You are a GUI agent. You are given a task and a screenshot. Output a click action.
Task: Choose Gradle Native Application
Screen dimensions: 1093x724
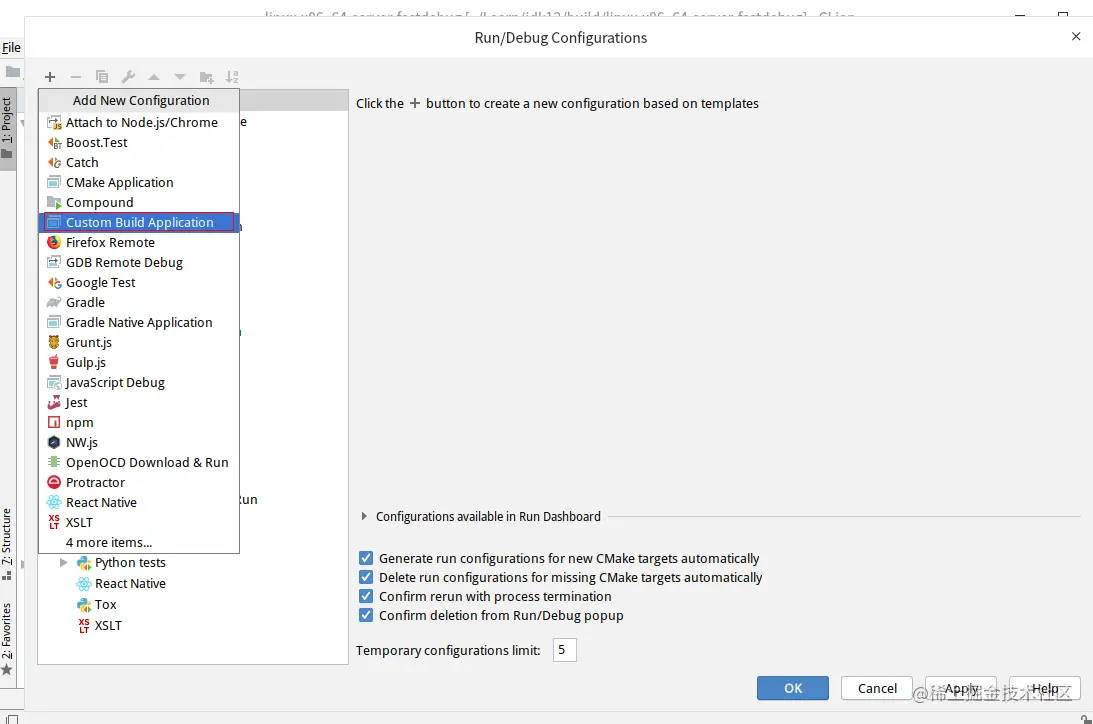139,323
